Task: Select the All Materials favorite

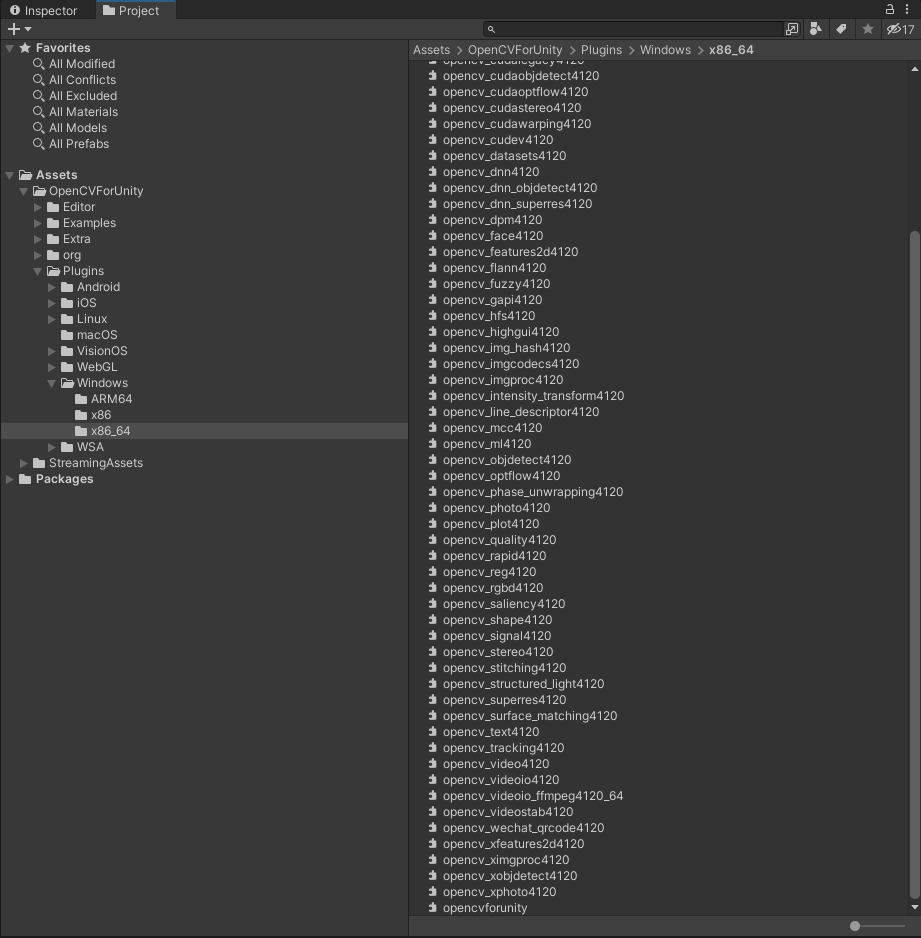Action: point(79,111)
